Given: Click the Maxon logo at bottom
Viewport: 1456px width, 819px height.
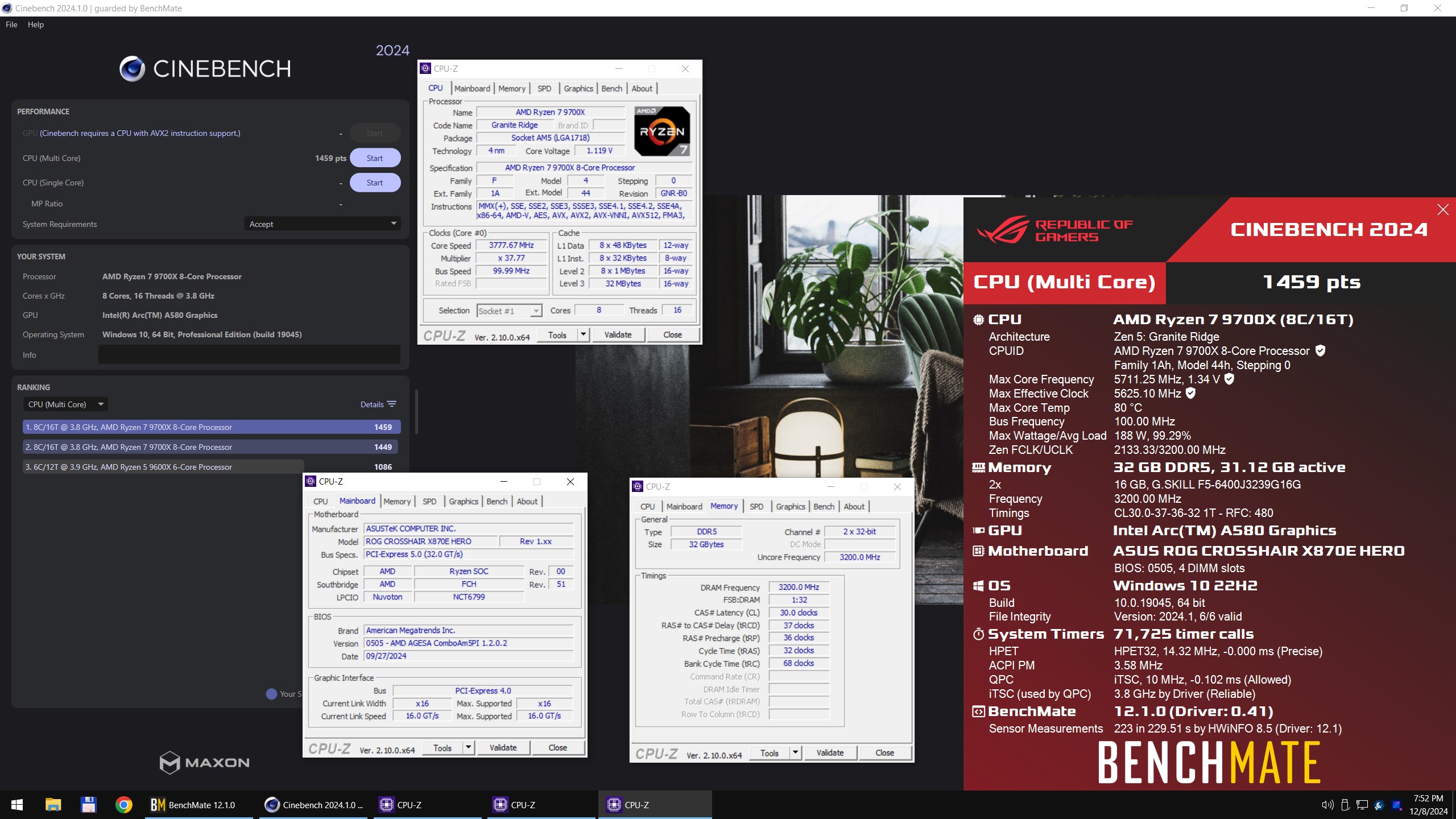Looking at the screenshot, I should pyautogui.click(x=204, y=762).
